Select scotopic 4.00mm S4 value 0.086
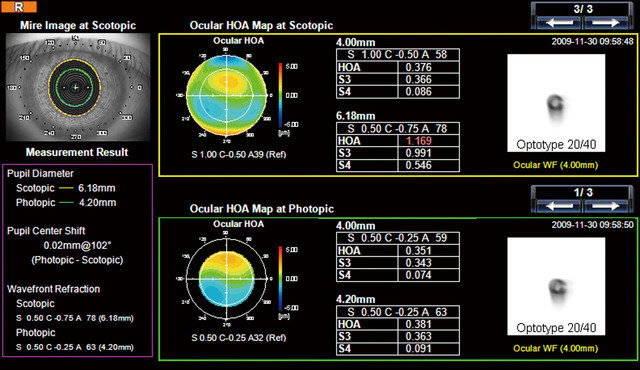 point(418,92)
